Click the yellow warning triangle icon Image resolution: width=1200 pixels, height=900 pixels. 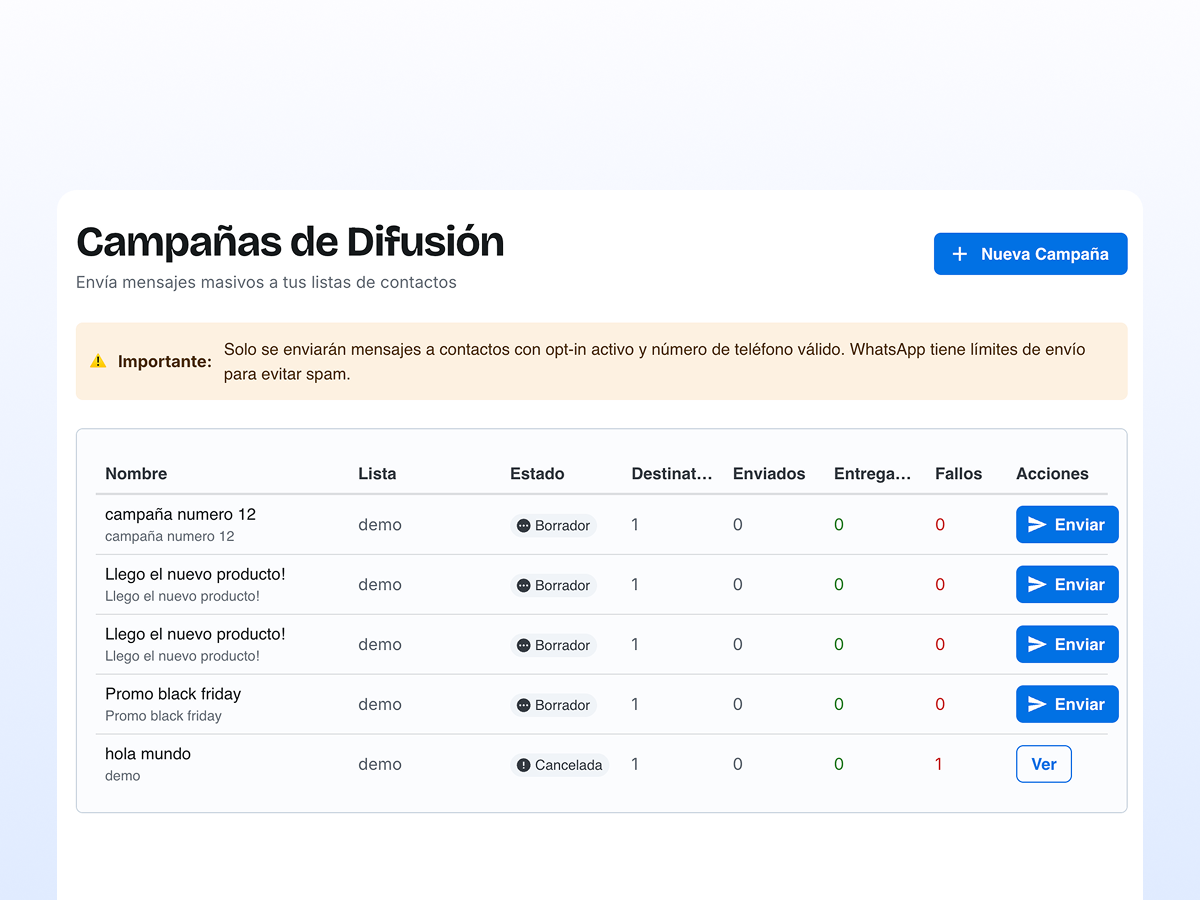point(98,361)
